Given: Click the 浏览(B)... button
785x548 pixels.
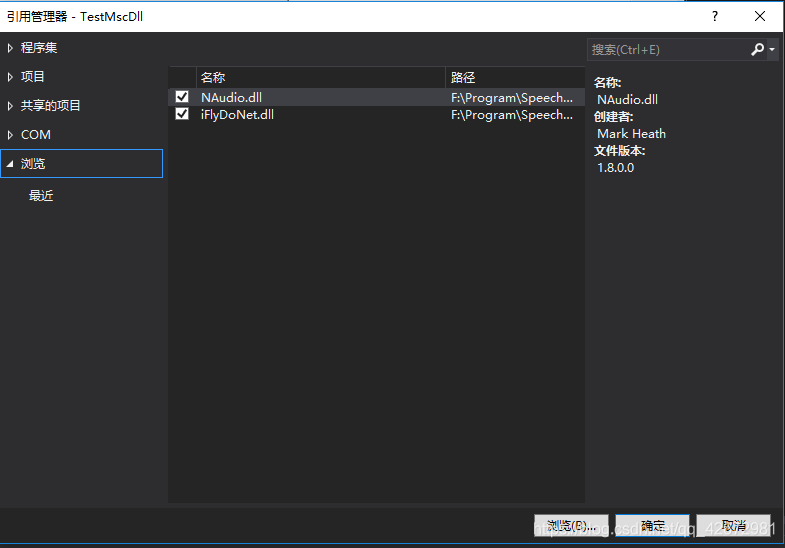Looking at the screenshot, I should (x=571, y=525).
